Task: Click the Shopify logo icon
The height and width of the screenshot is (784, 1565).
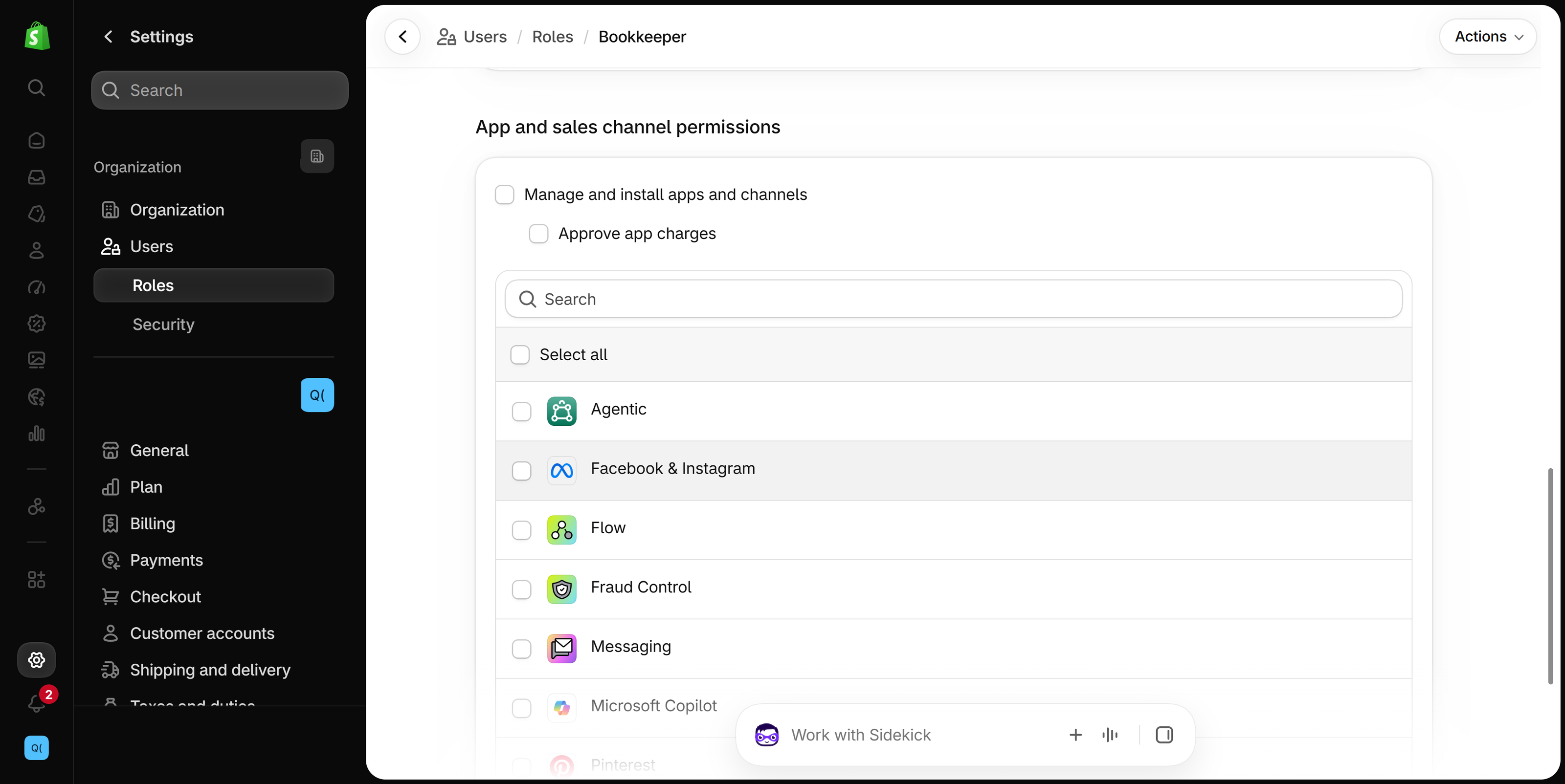Action: [37, 36]
